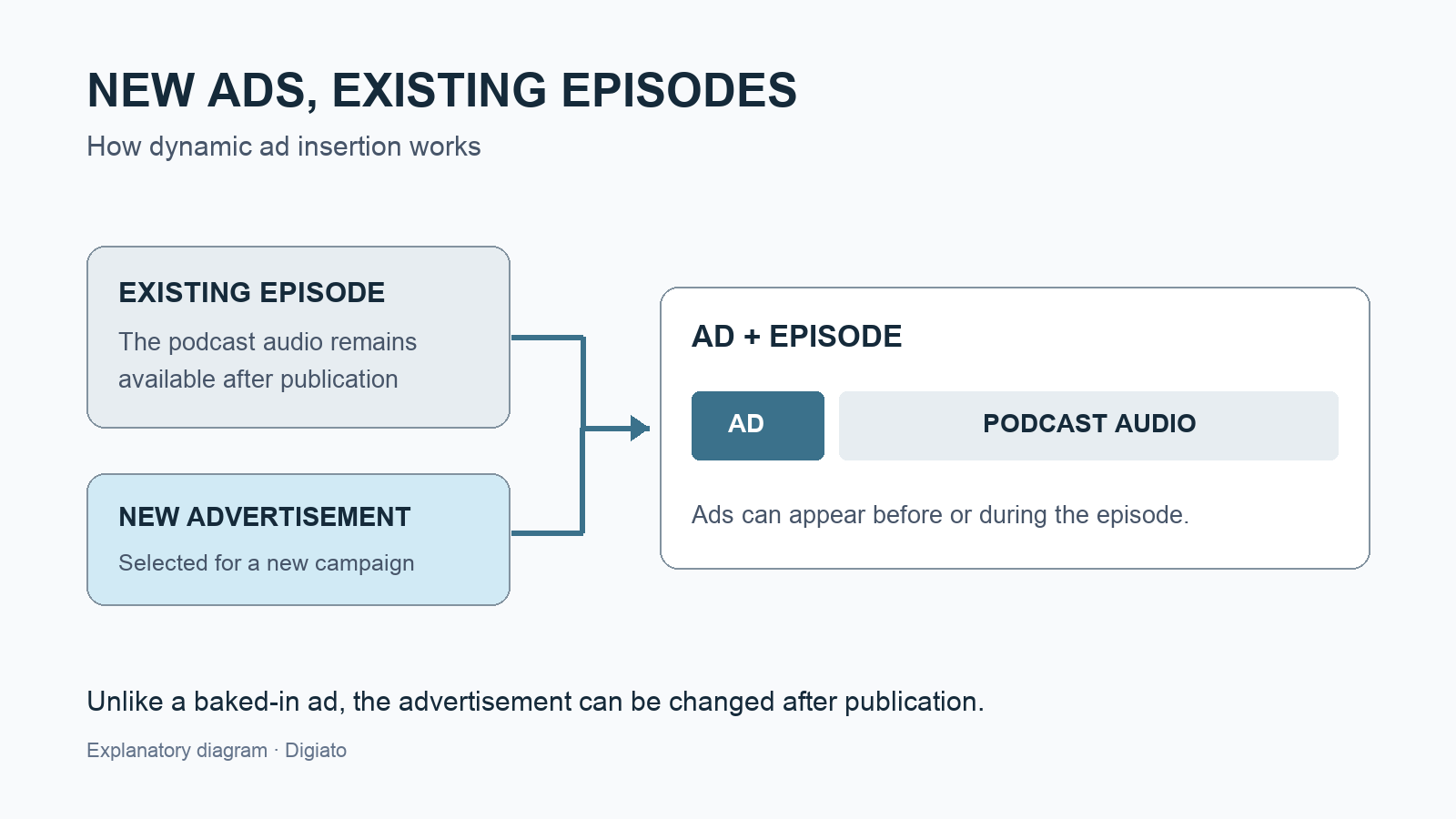Screen dimensions: 1456x819
Task: Click 'The podcast audio remains available after publication' text
Action: [x=268, y=360]
